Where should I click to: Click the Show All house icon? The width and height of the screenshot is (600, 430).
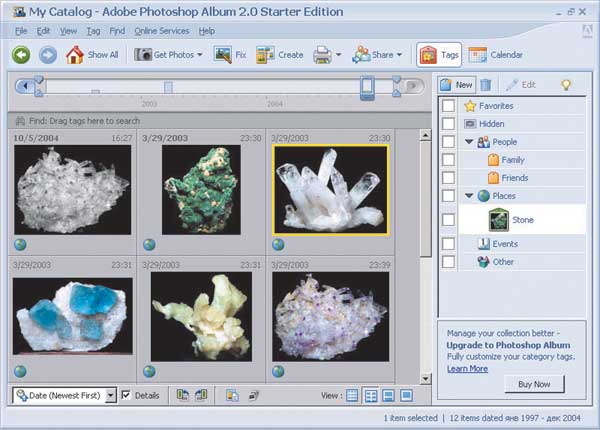(x=75, y=55)
